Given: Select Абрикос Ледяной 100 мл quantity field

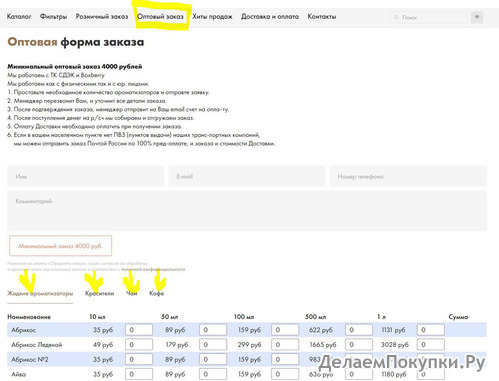Looking at the screenshot, I should pos(285,344).
